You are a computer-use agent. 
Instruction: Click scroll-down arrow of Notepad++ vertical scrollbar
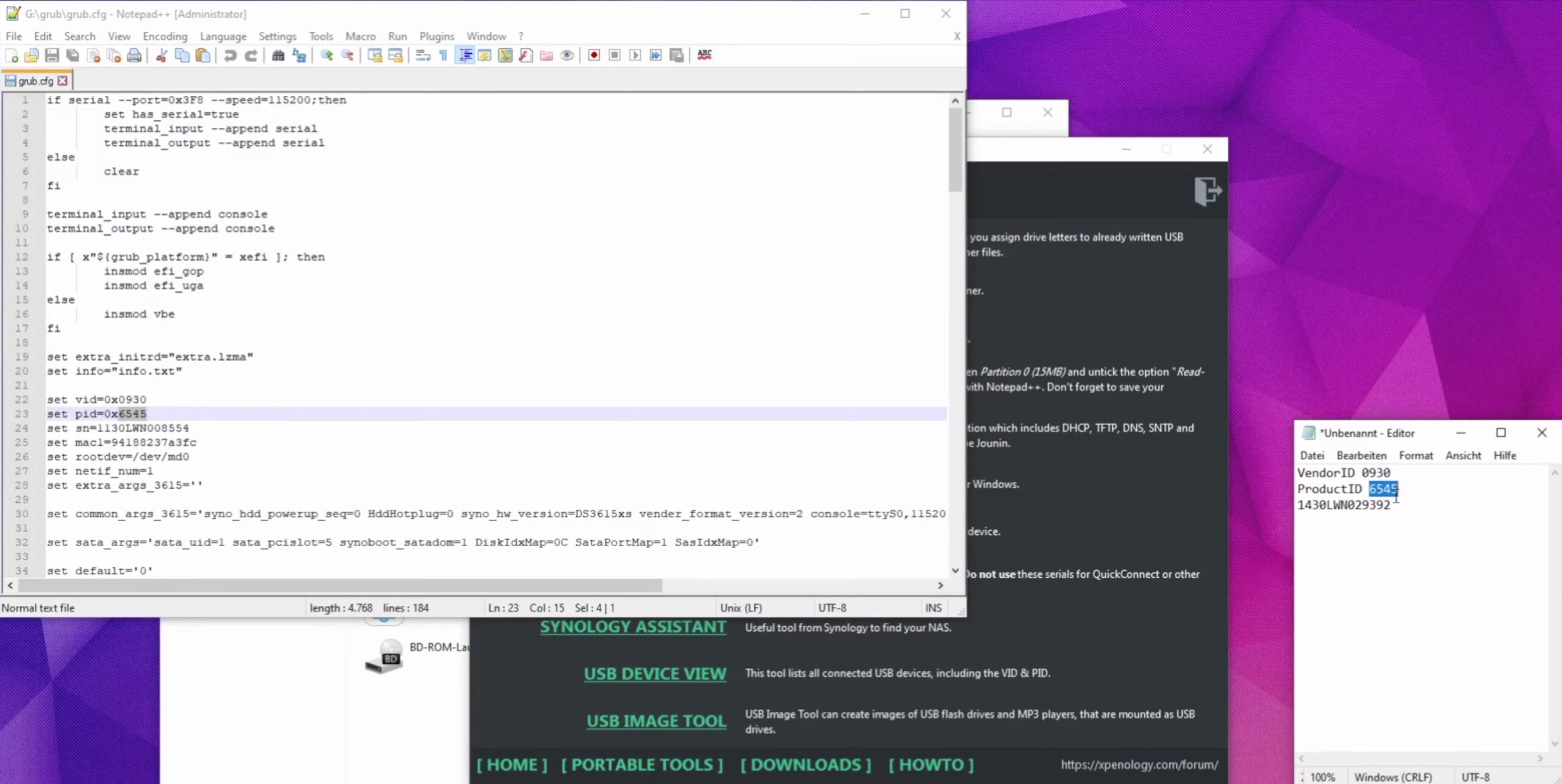[956, 570]
